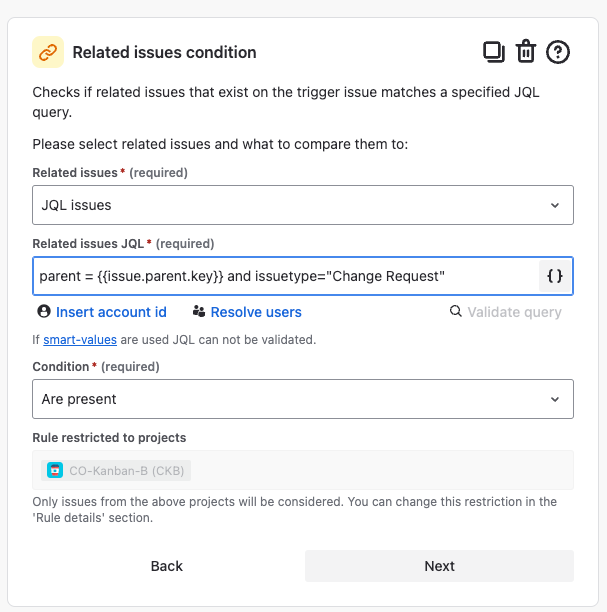Click the magnifier icon beside Validate query

456,311
